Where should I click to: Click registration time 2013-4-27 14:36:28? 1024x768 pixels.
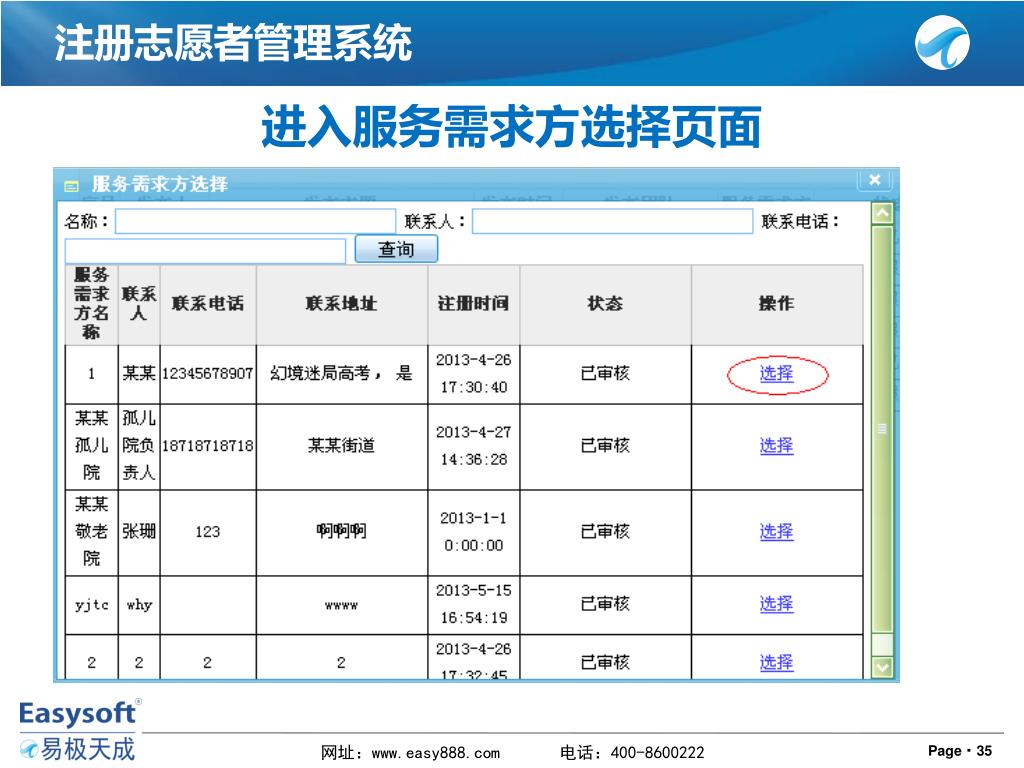(474, 446)
